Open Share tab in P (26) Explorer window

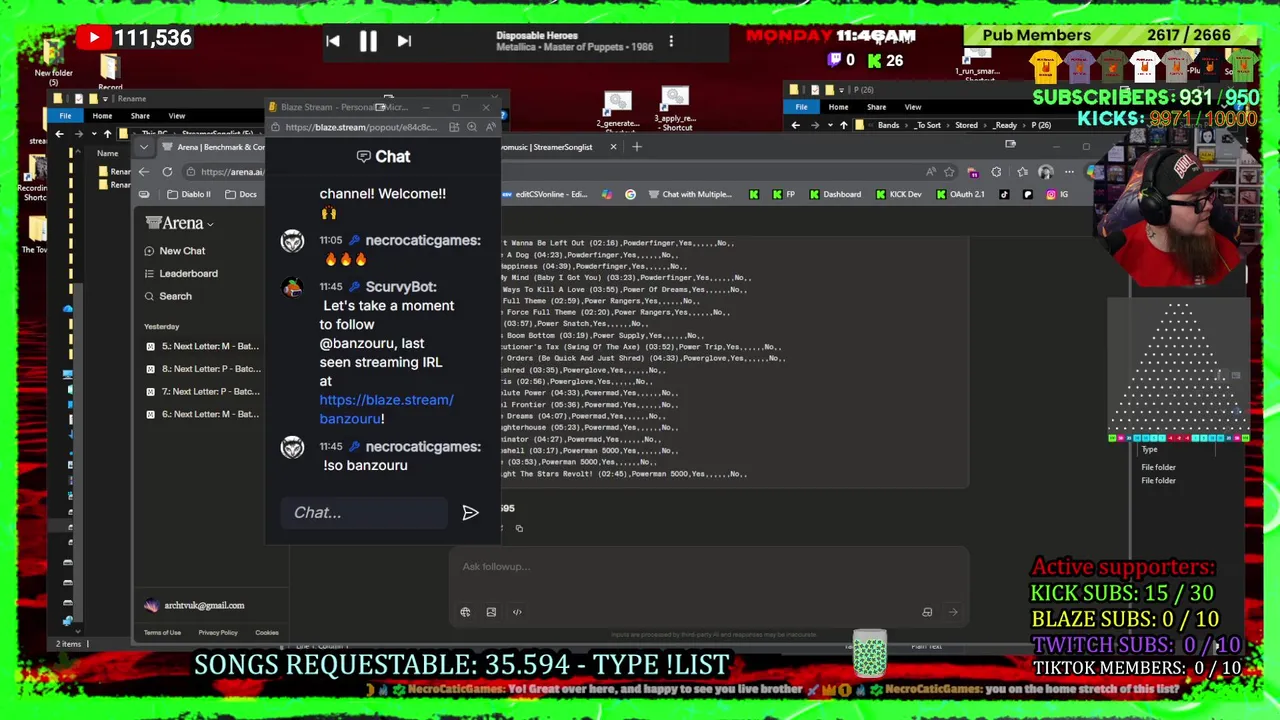[x=876, y=107]
